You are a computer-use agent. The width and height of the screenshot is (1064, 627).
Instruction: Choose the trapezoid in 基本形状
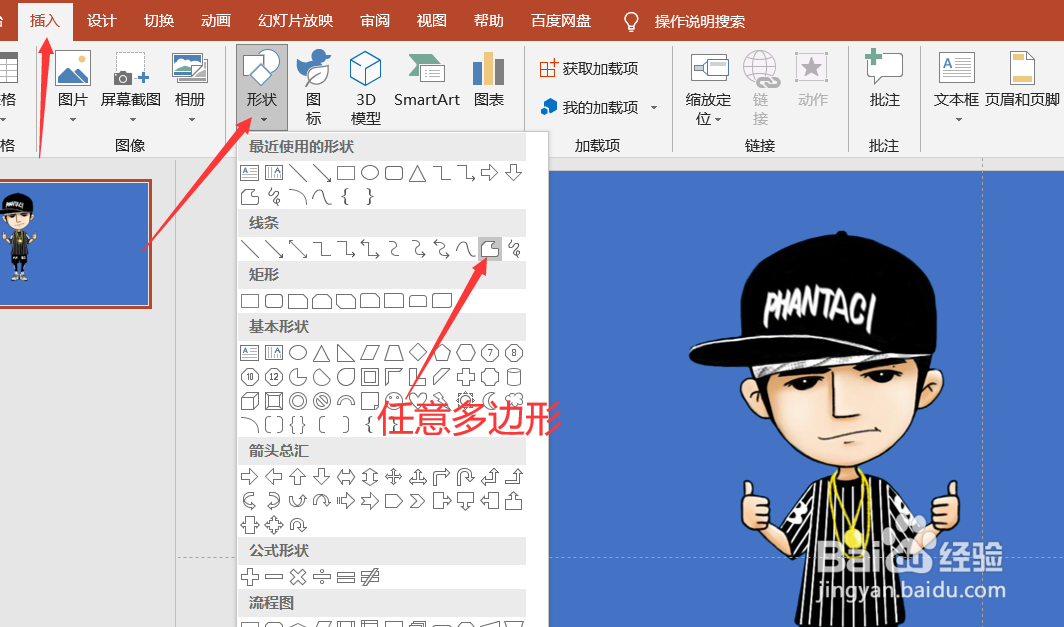pyautogui.click(x=394, y=353)
